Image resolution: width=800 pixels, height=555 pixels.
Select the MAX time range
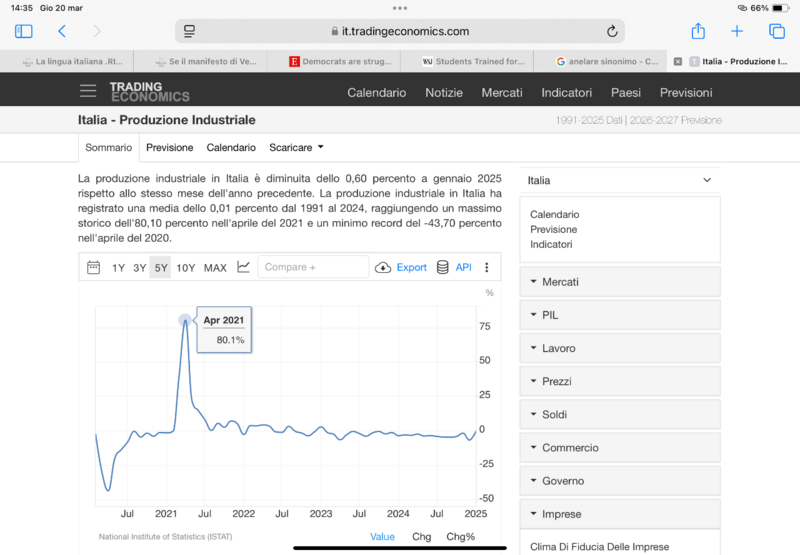tap(215, 267)
